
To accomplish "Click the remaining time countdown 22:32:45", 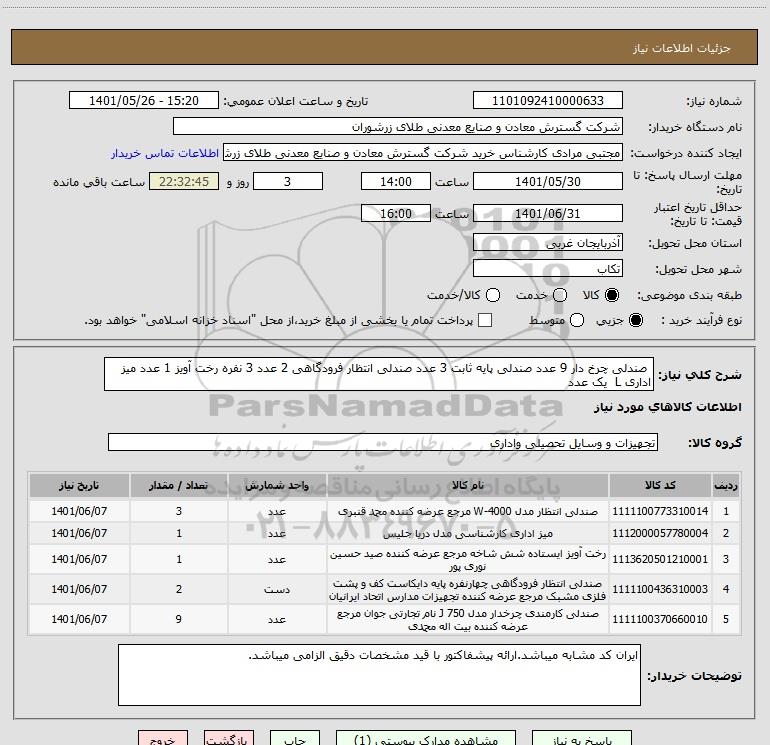I will click(x=184, y=181).
